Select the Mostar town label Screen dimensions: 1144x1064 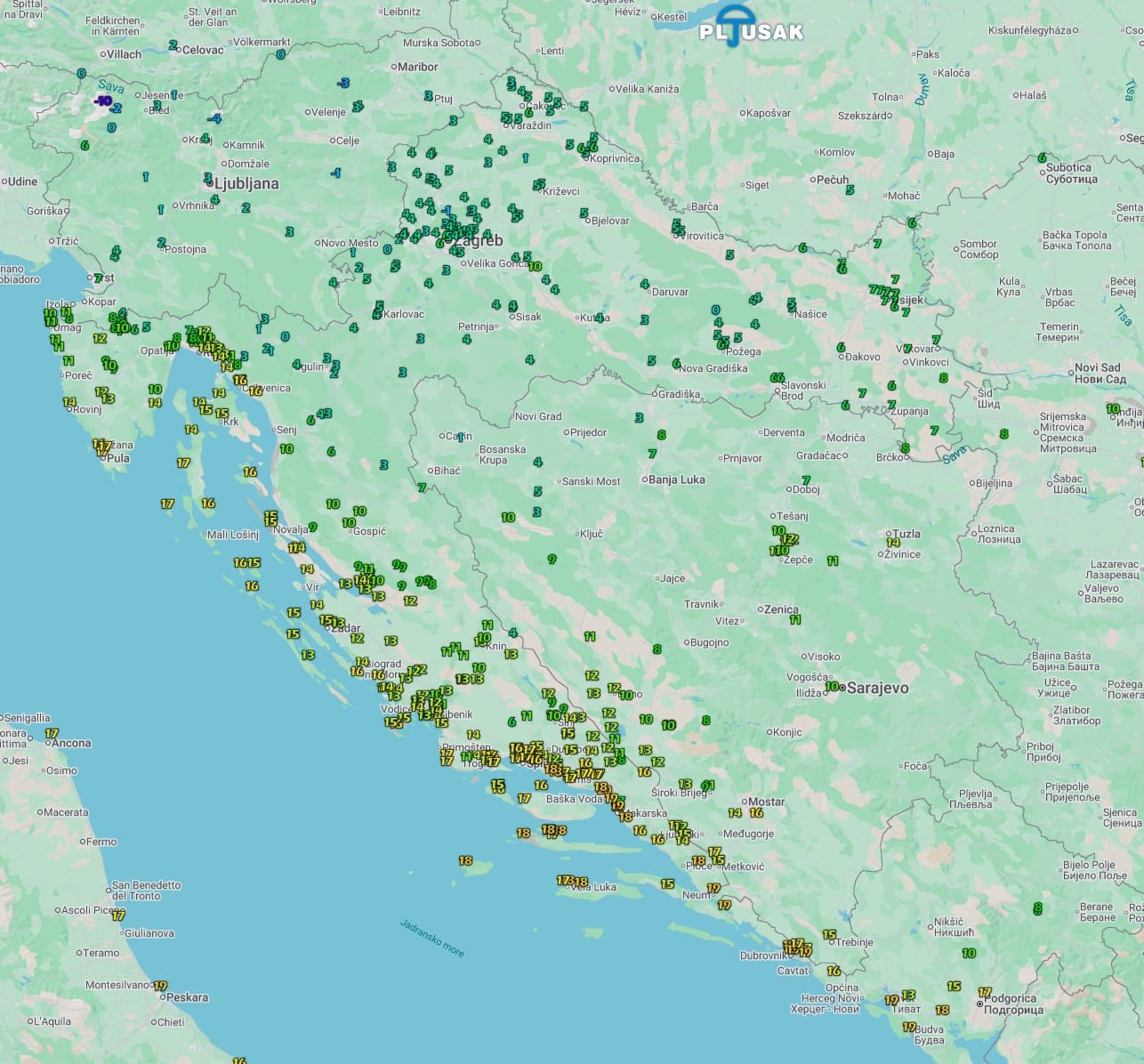(x=766, y=802)
